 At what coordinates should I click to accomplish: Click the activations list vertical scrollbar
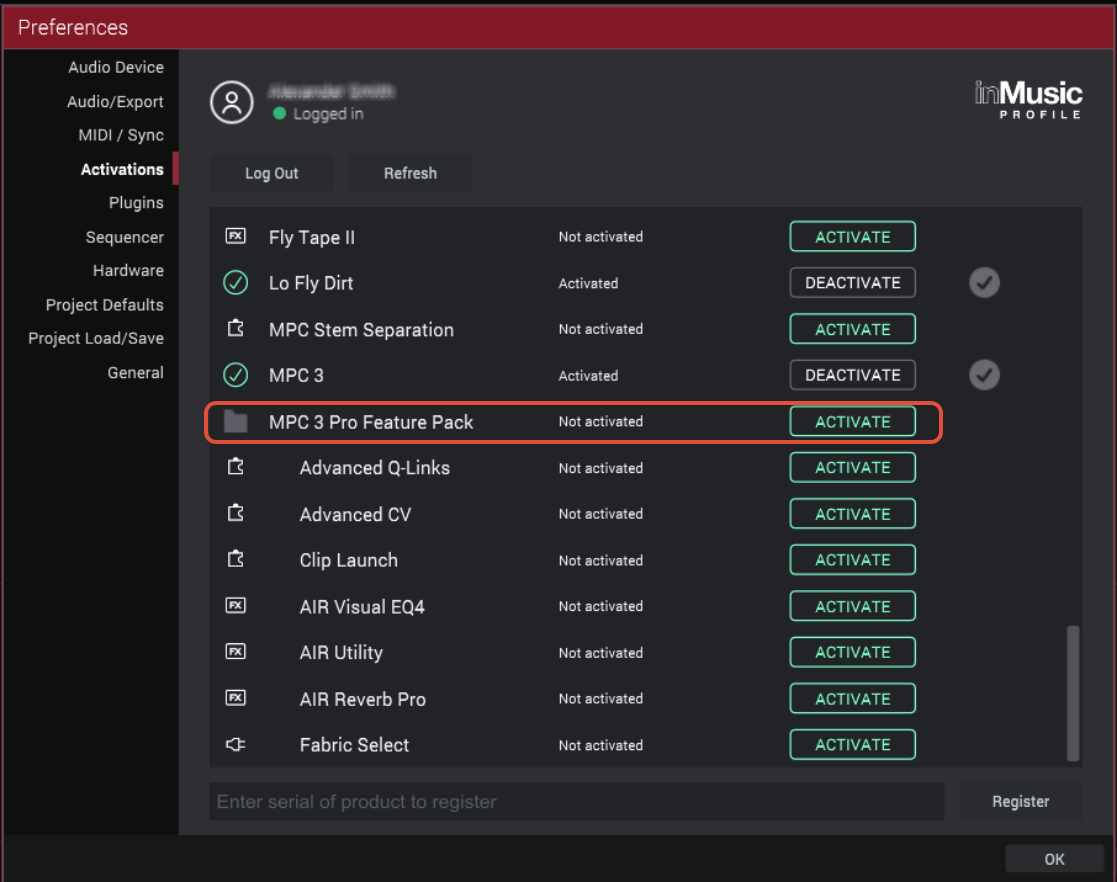pos(1073,693)
